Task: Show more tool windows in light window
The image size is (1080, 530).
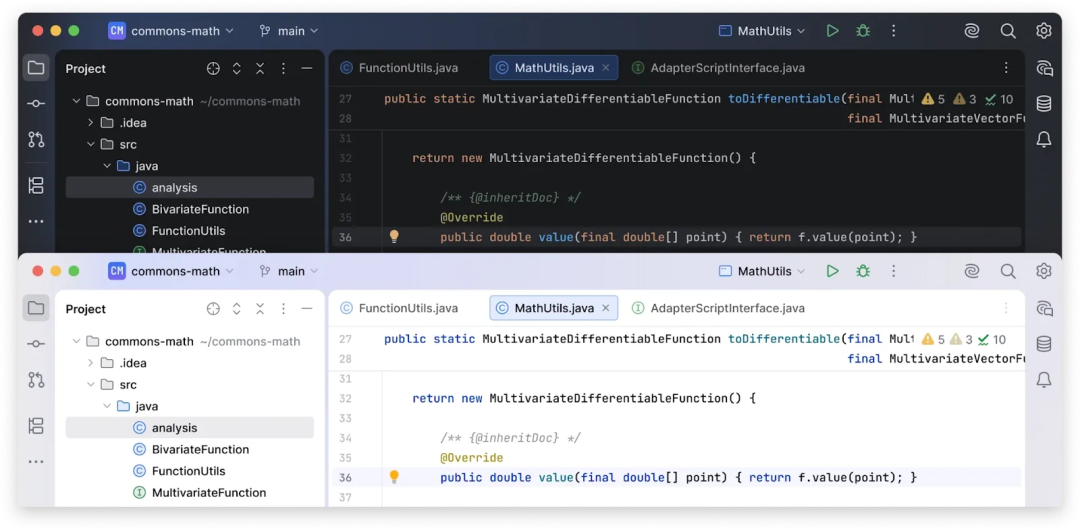Action: tap(36, 461)
